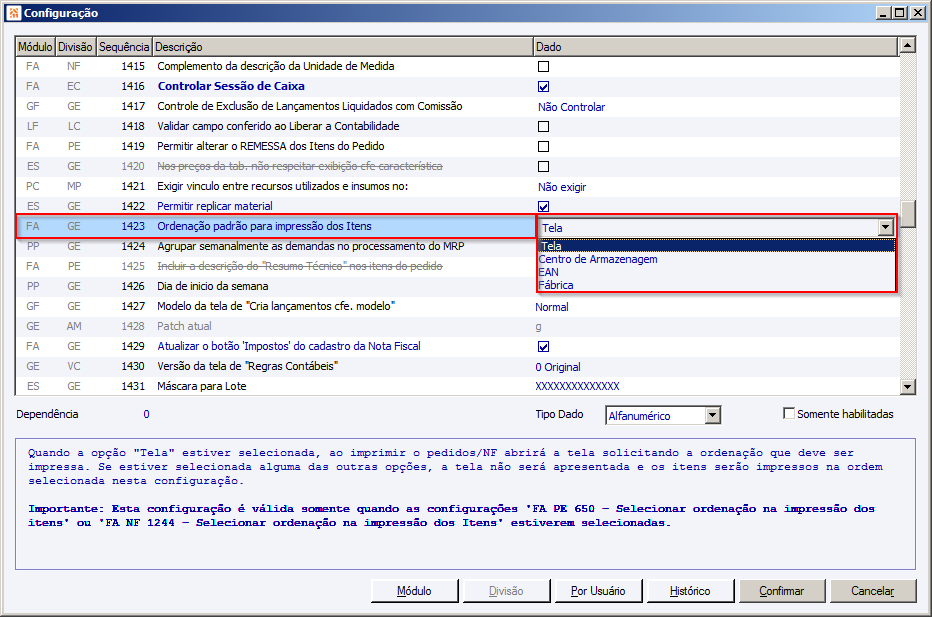Click the Descrição column header
Image resolution: width=932 pixels, height=617 pixels.
click(343, 46)
